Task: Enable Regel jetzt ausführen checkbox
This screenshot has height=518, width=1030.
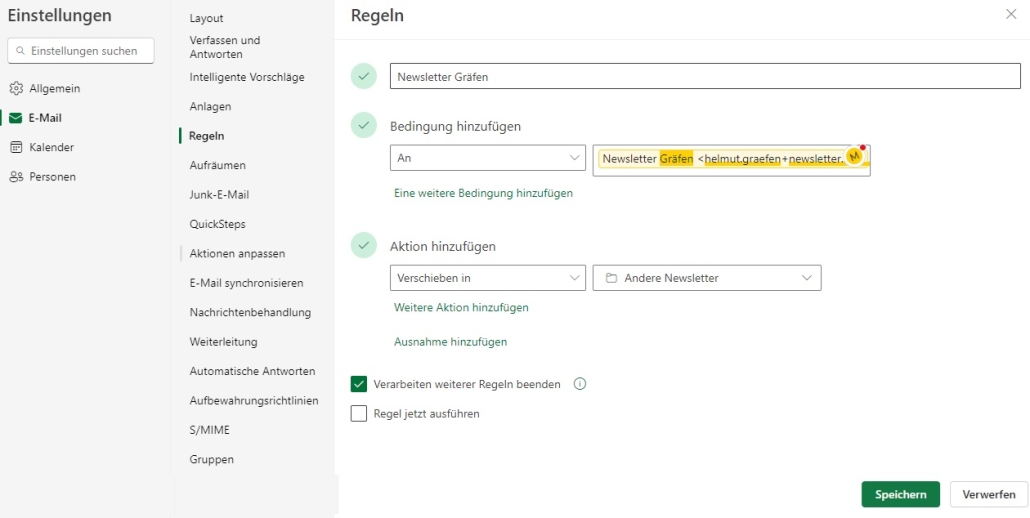Action: [359, 414]
